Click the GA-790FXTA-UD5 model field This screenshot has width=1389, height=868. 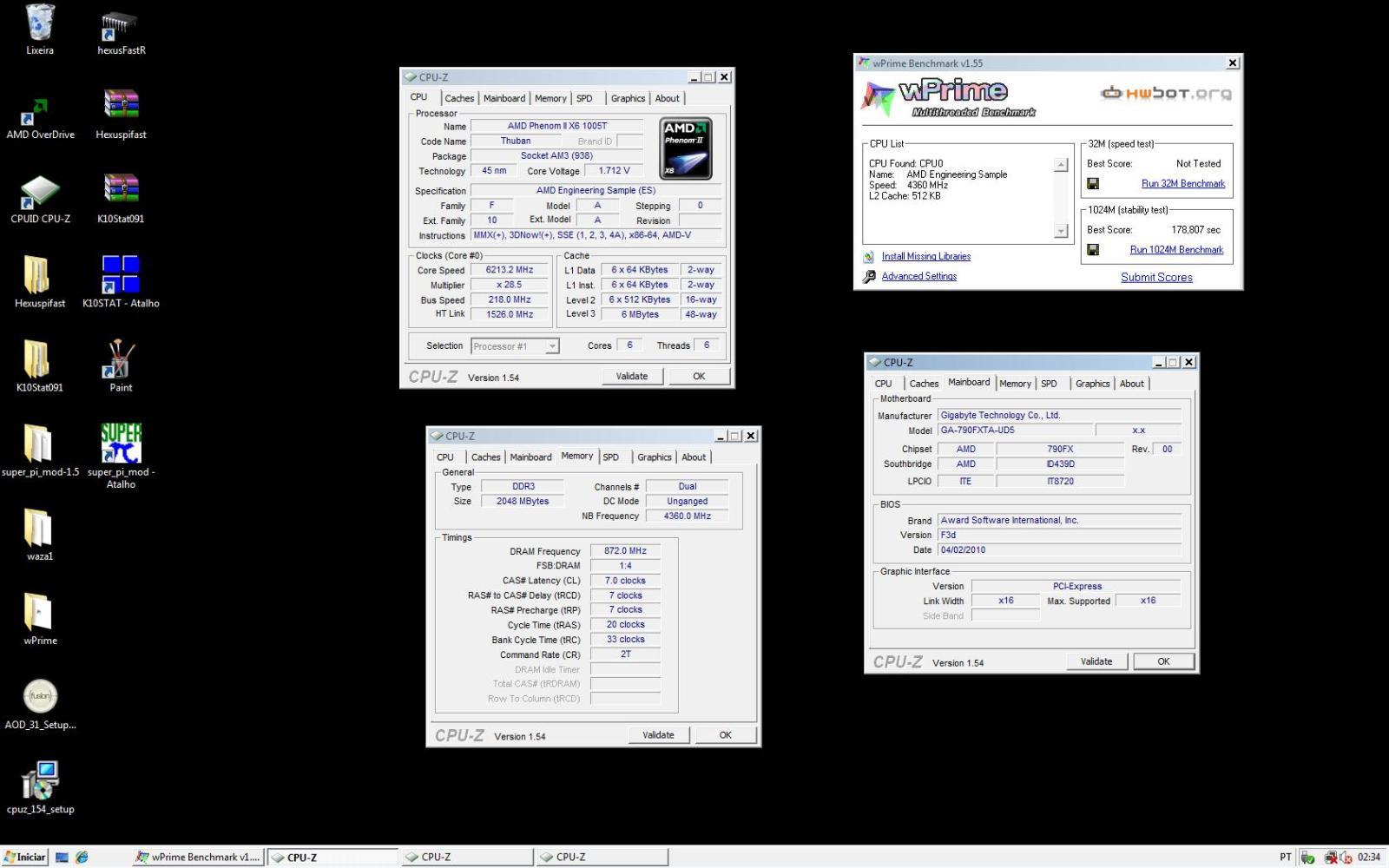pyautogui.click(x=1015, y=431)
